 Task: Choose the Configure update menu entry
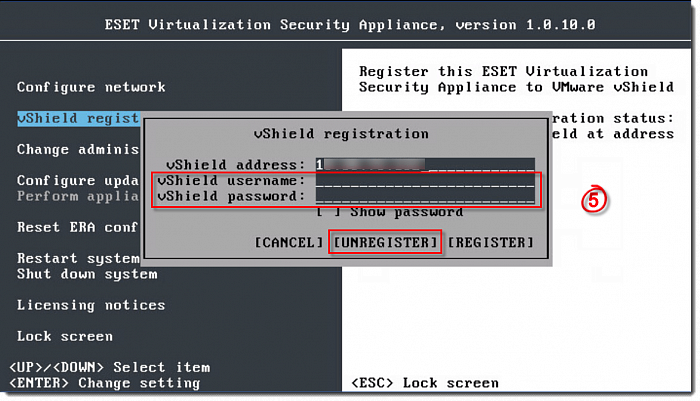pos(78,180)
